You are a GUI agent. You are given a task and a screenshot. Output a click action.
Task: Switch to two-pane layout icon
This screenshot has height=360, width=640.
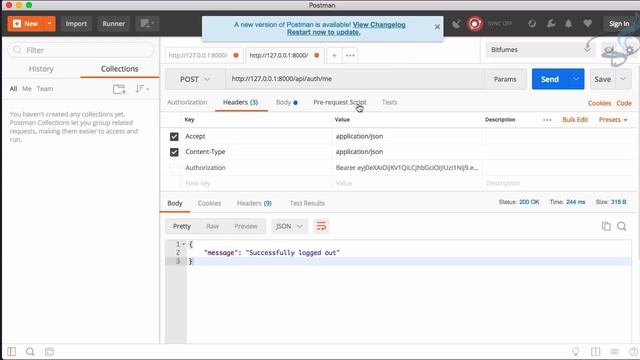[x=596, y=351]
